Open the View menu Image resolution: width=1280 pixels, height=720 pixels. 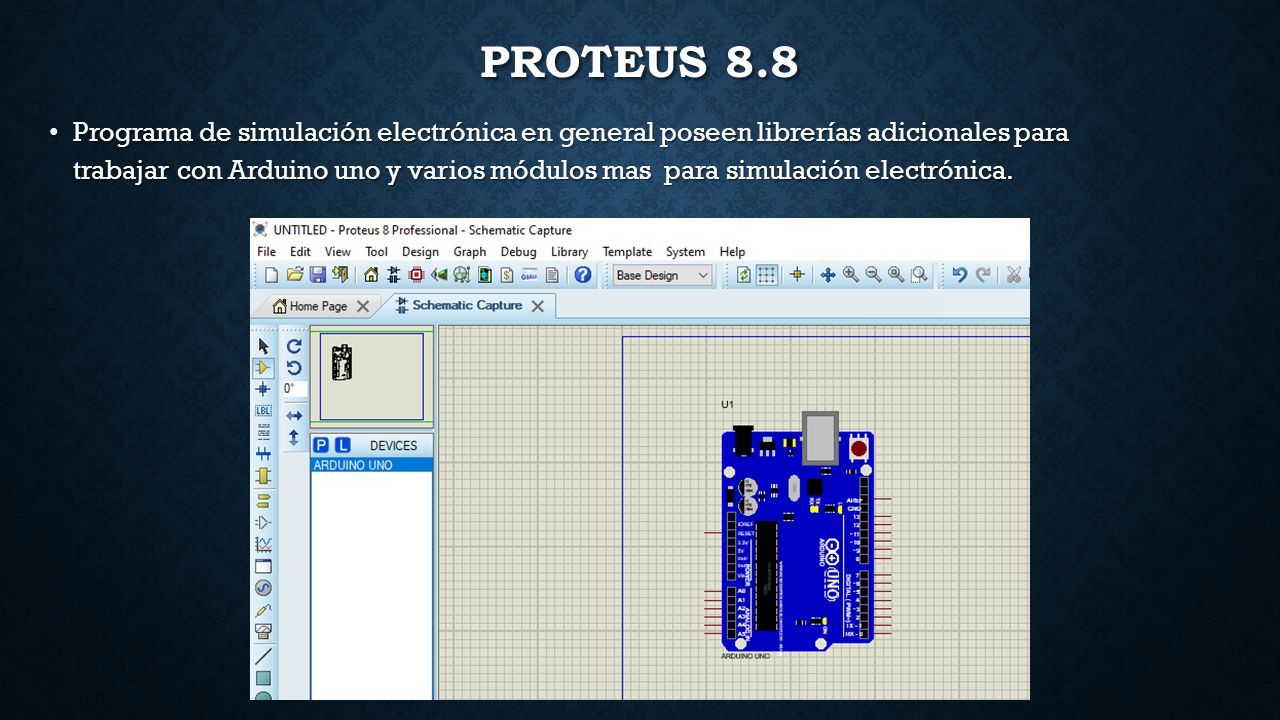[x=338, y=252]
